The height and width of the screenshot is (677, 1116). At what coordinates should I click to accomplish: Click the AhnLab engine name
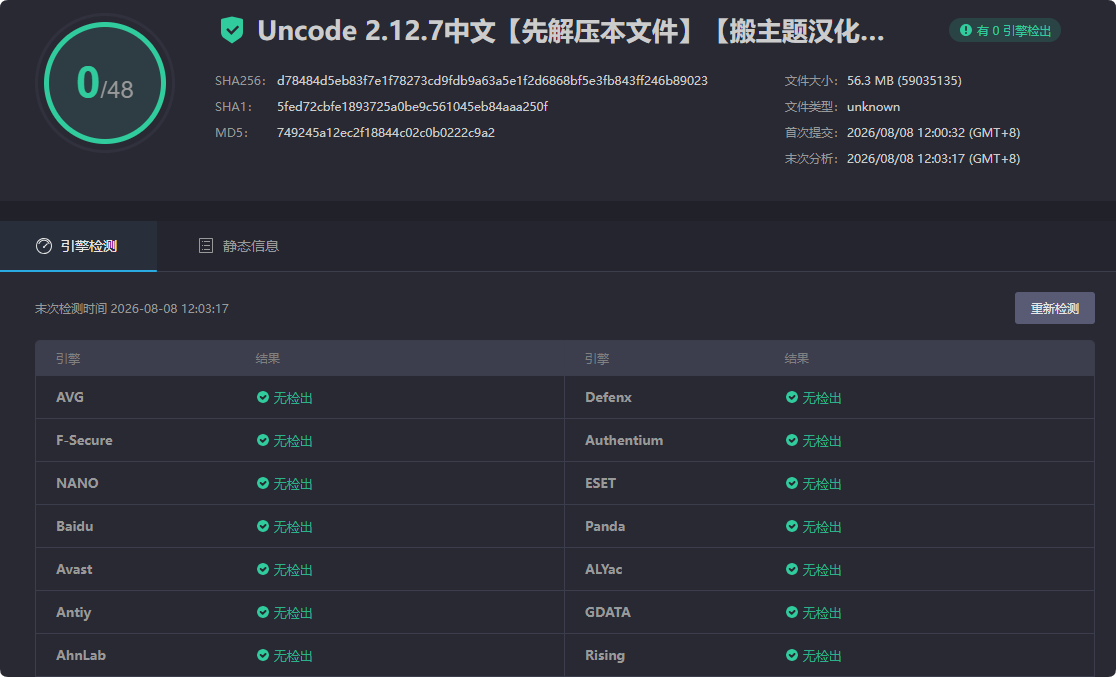tap(80, 656)
